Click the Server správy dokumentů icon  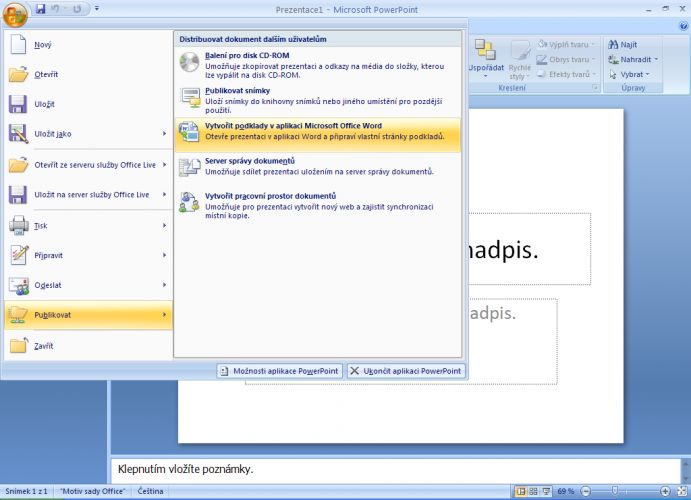click(189, 167)
